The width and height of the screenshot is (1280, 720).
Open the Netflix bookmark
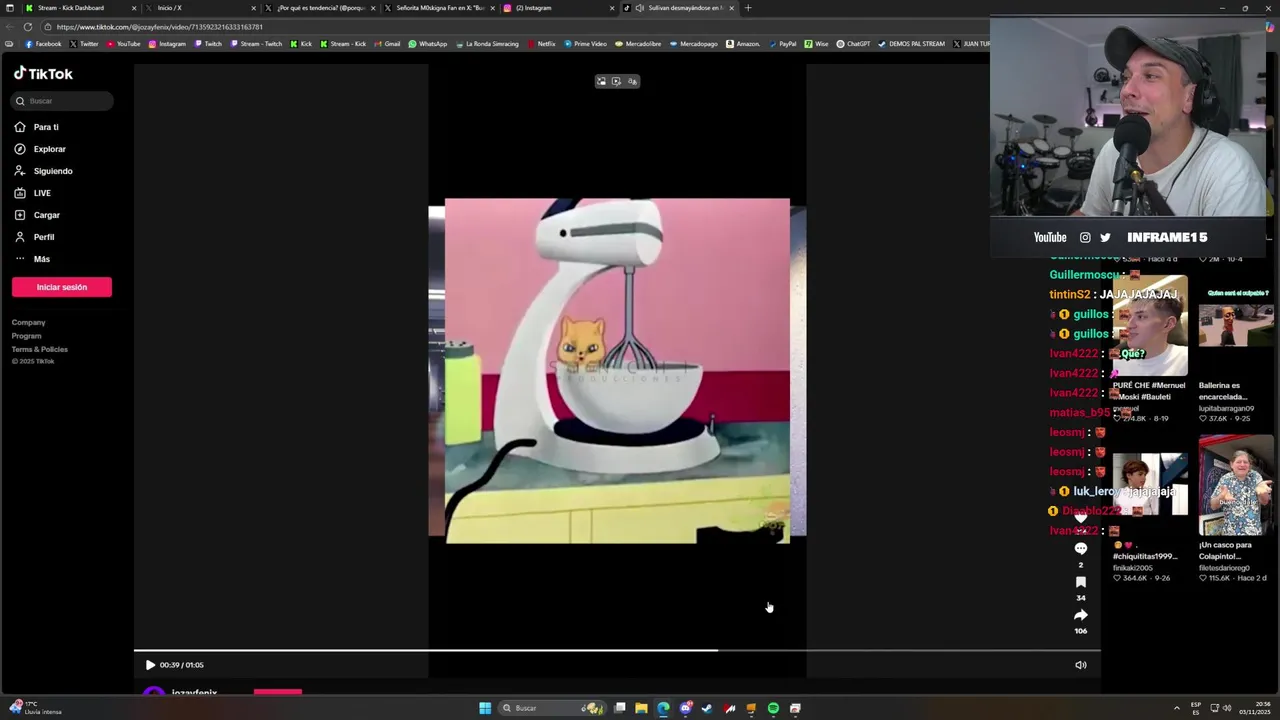click(541, 44)
